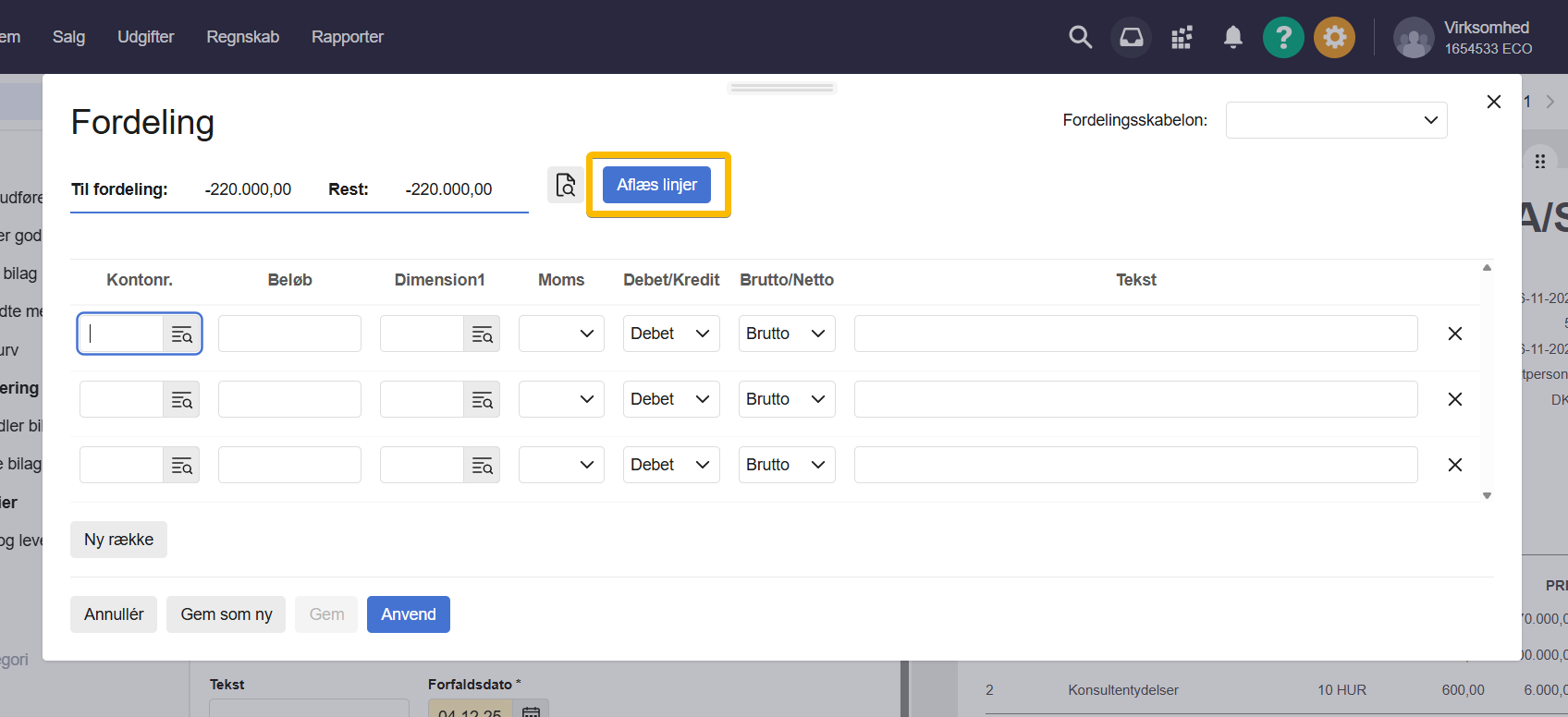Open the orange settings gear
Image resolution: width=1568 pixels, height=717 pixels.
pyautogui.click(x=1334, y=38)
